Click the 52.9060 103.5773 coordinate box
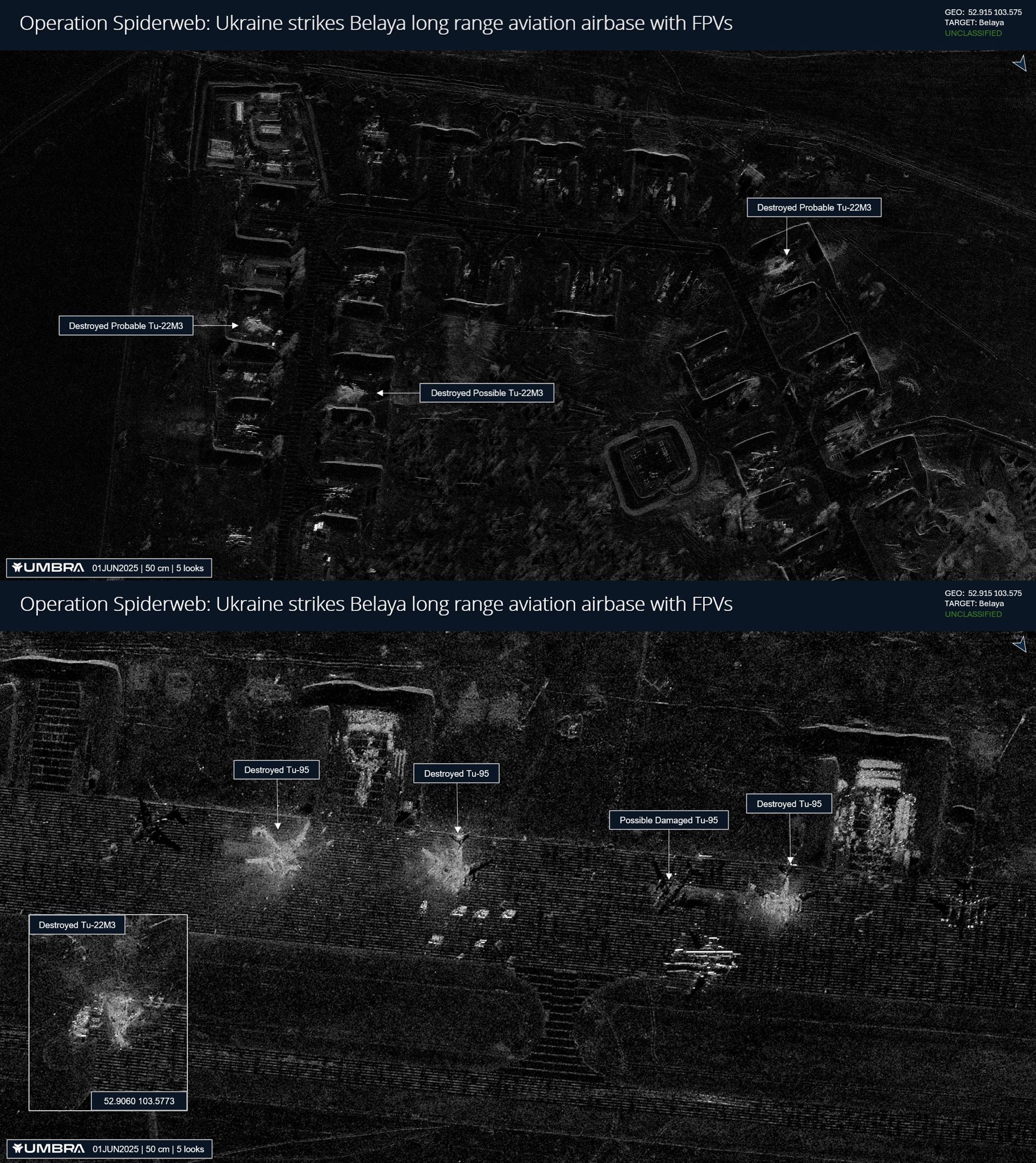 tap(139, 1101)
